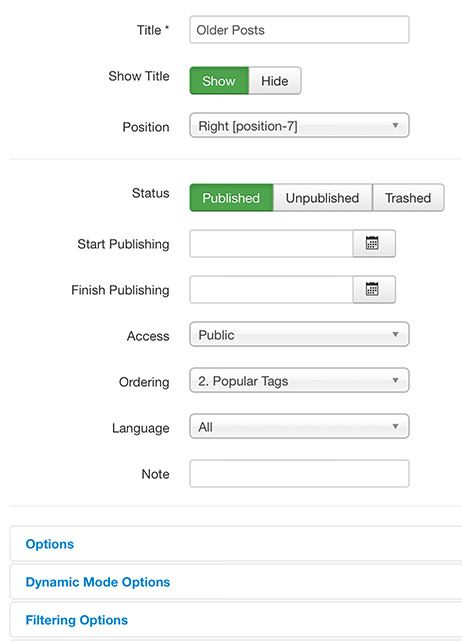Click the Start Publishing date field
The image size is (462, 641).
pos(271,244)
